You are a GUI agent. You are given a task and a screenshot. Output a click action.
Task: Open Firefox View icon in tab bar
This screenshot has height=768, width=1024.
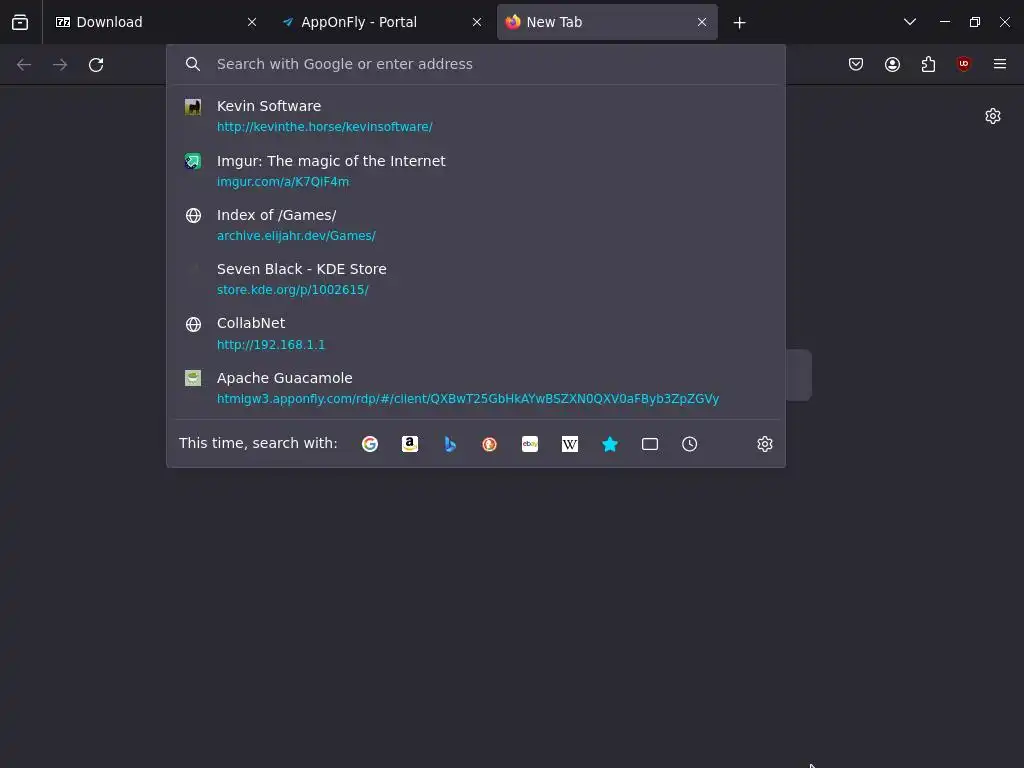pyautogui.click(x=20, y=22)
